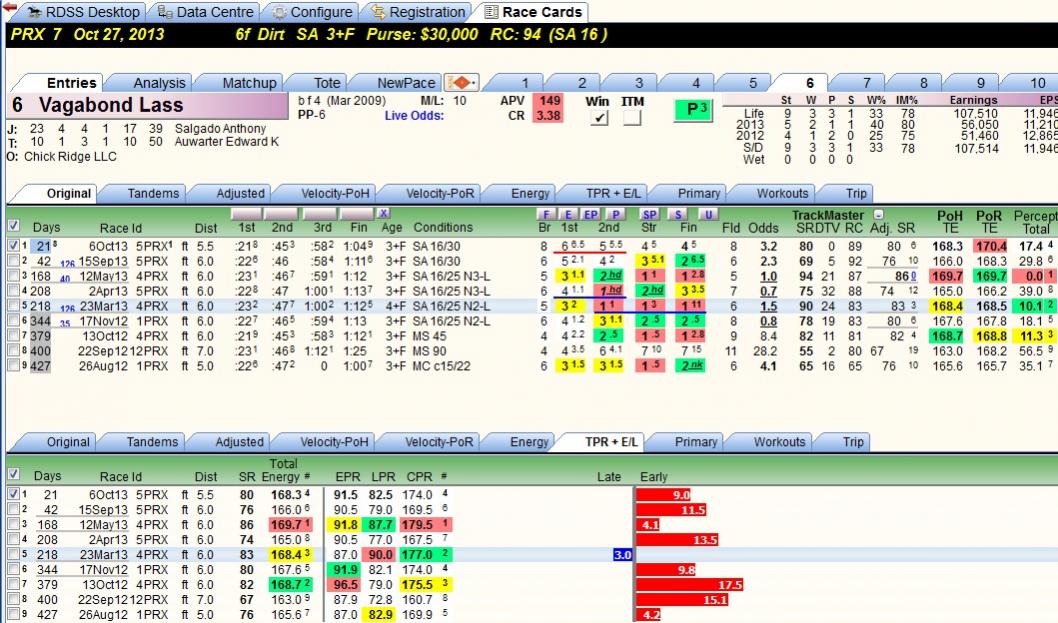Click the P running-style button
Image resolution: width=1058 pixels, height=623 pixels.
pos(615,214)
